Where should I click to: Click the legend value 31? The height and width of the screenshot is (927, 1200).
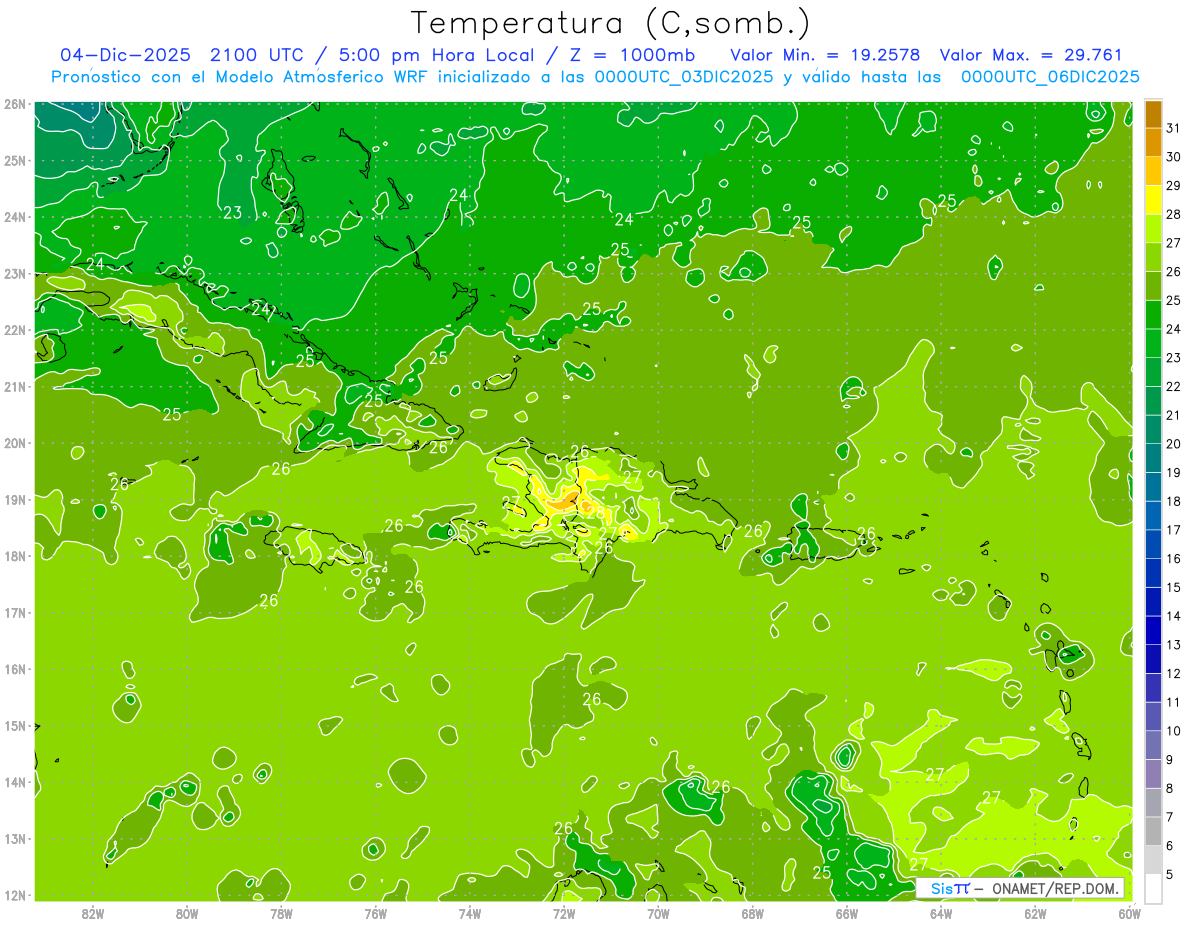(1174, 128)
